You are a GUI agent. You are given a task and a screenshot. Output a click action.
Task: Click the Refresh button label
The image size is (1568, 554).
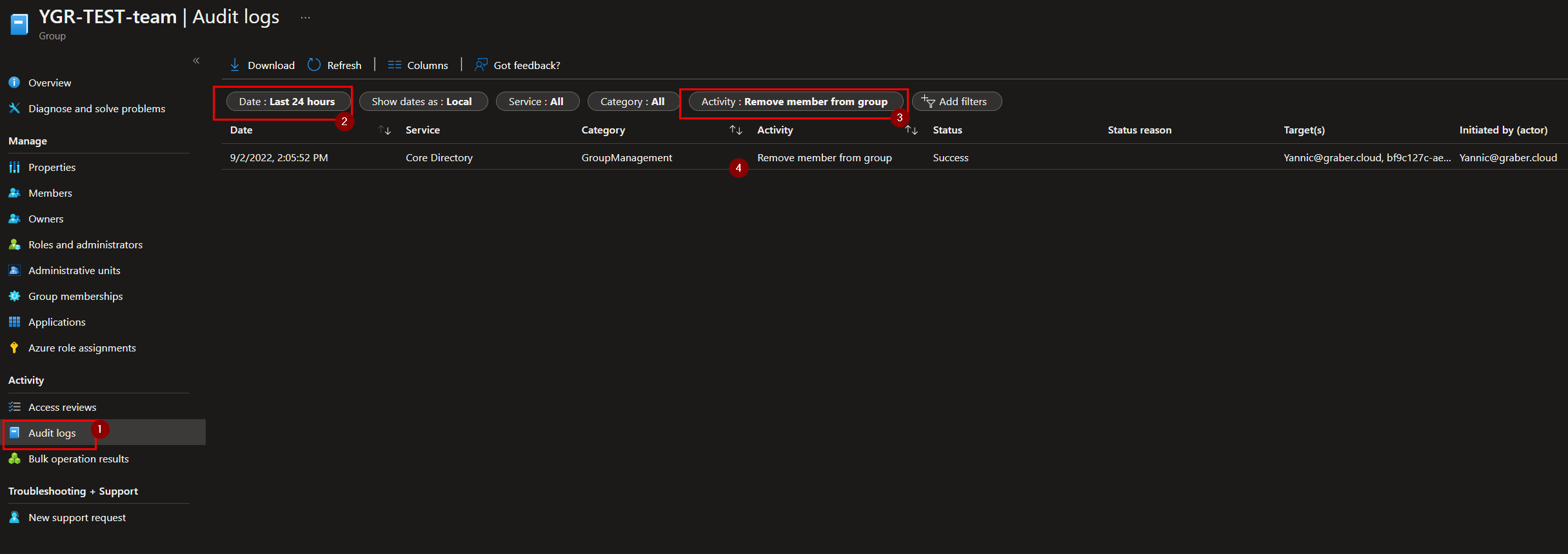(344, 65)
